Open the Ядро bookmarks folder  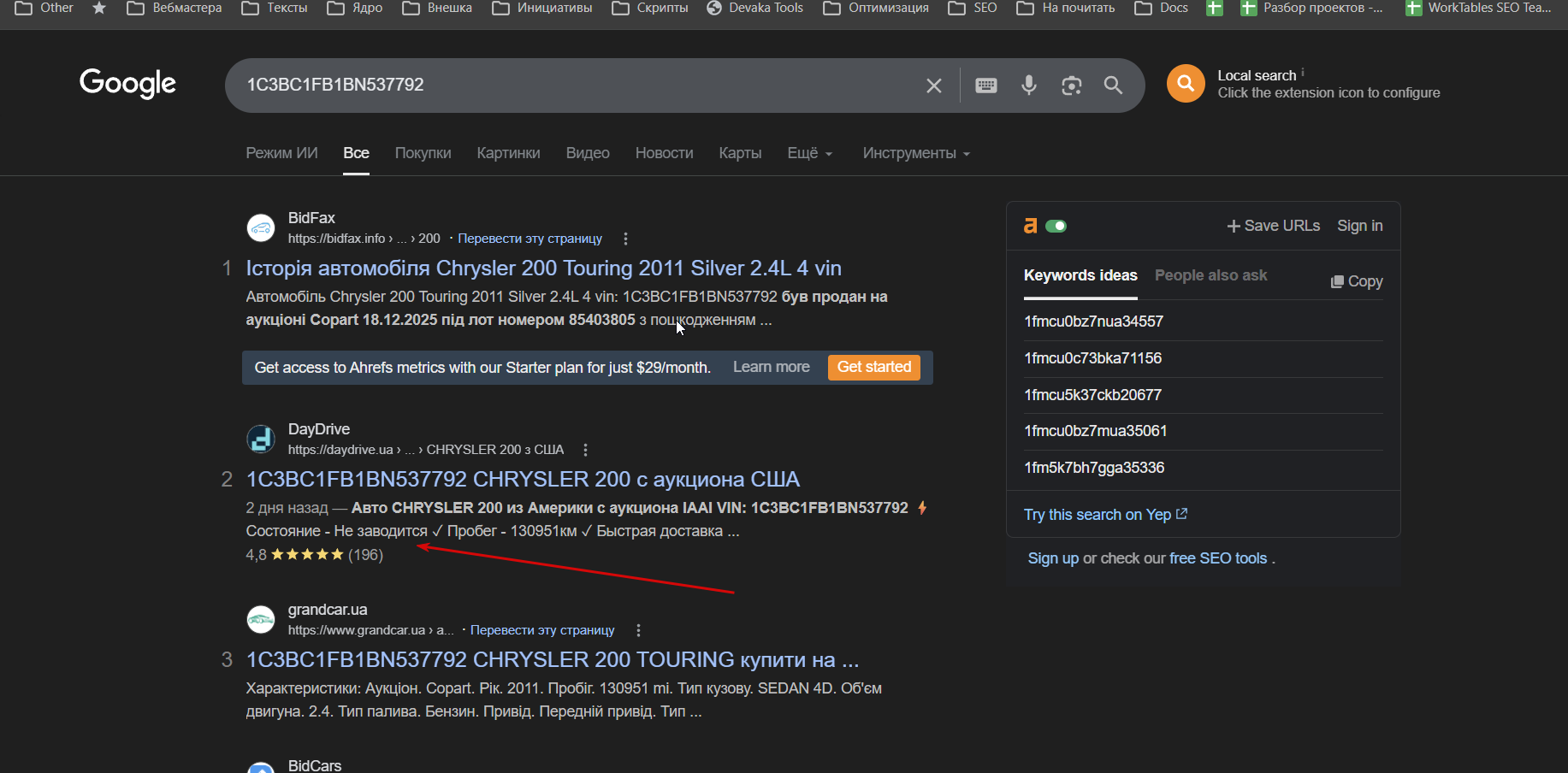(x=355, y=8)
